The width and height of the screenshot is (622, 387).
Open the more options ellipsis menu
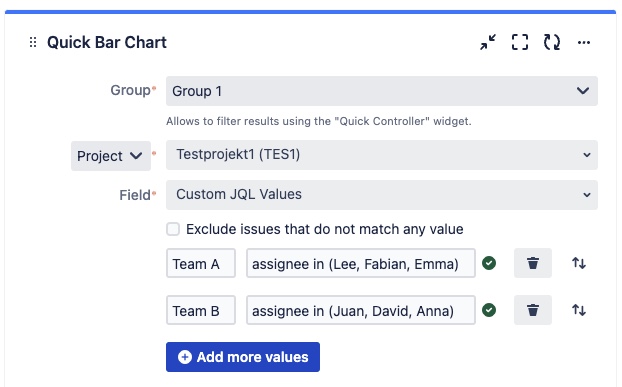pyautogui.click(x=584, y=42)
